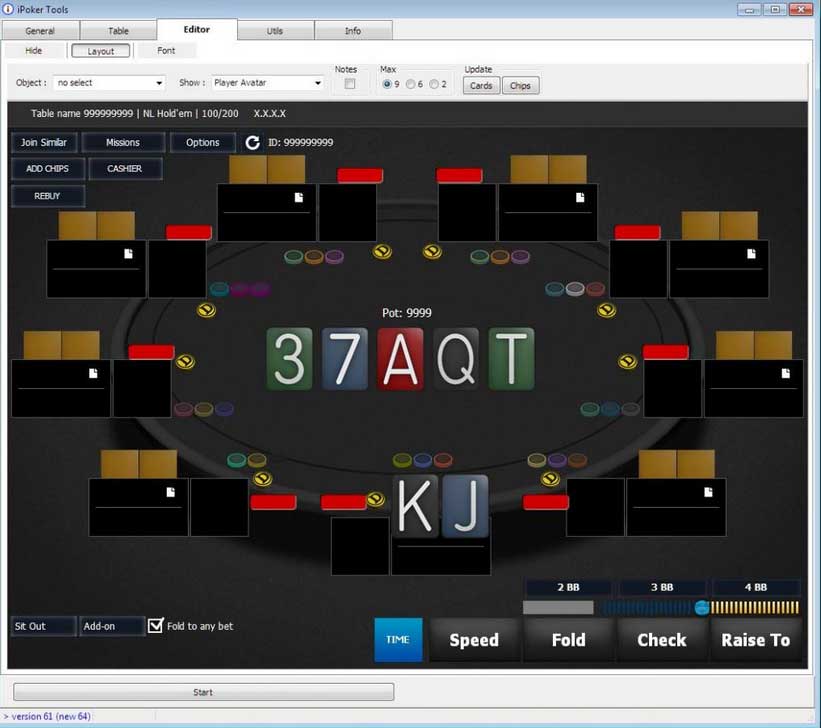Click the blue TIME timebank icon

click(399, 639)
